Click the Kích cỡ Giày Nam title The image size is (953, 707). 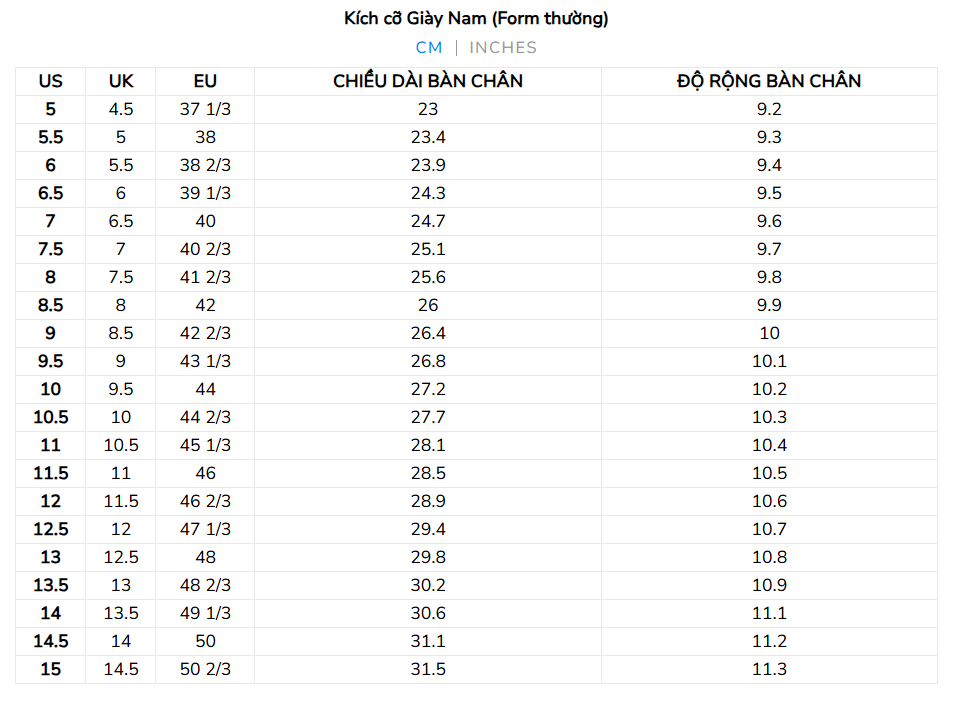(x=476, y=18)
